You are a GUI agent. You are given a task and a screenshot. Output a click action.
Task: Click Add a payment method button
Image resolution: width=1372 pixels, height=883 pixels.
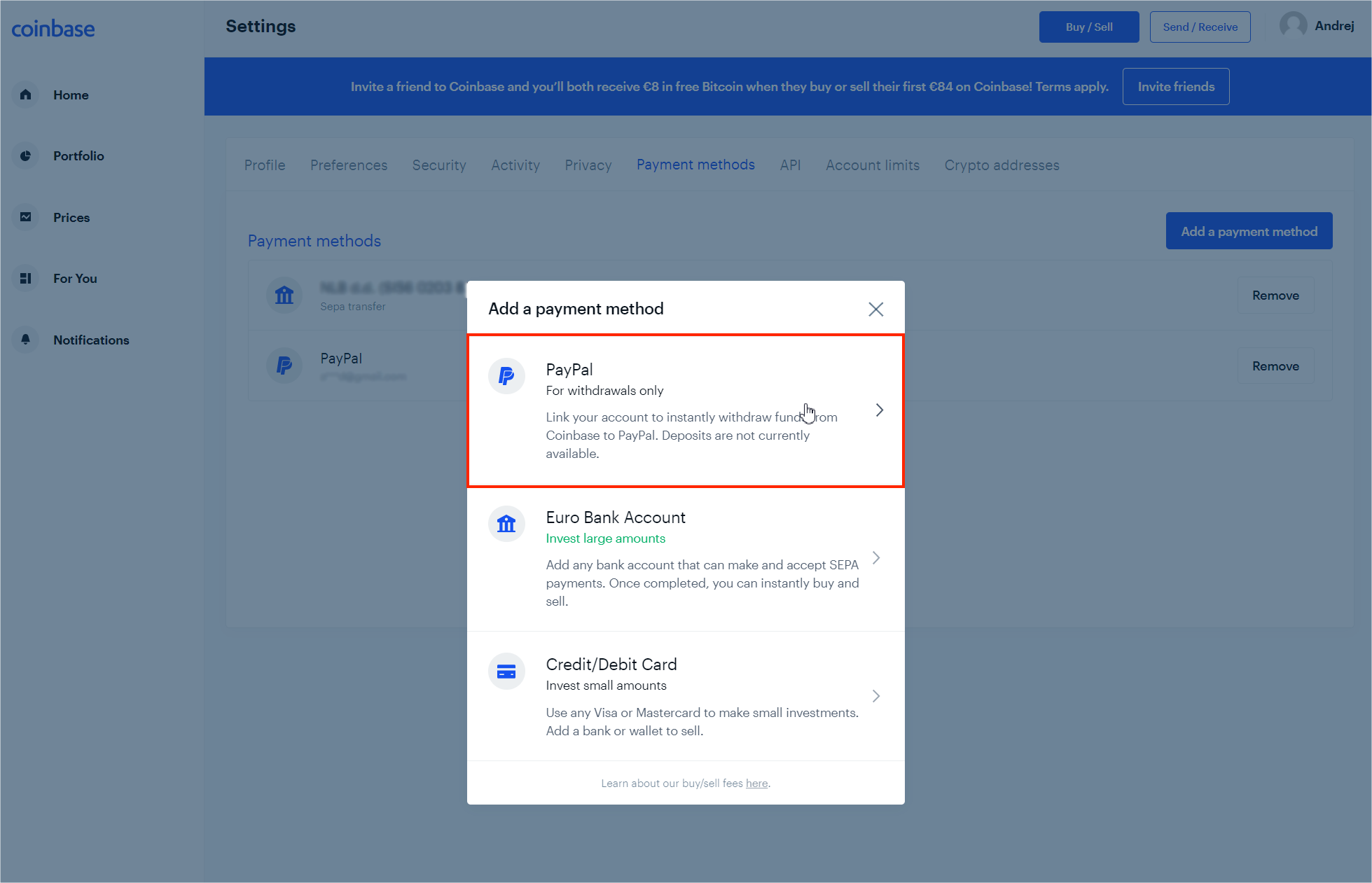pos(1248,230)
